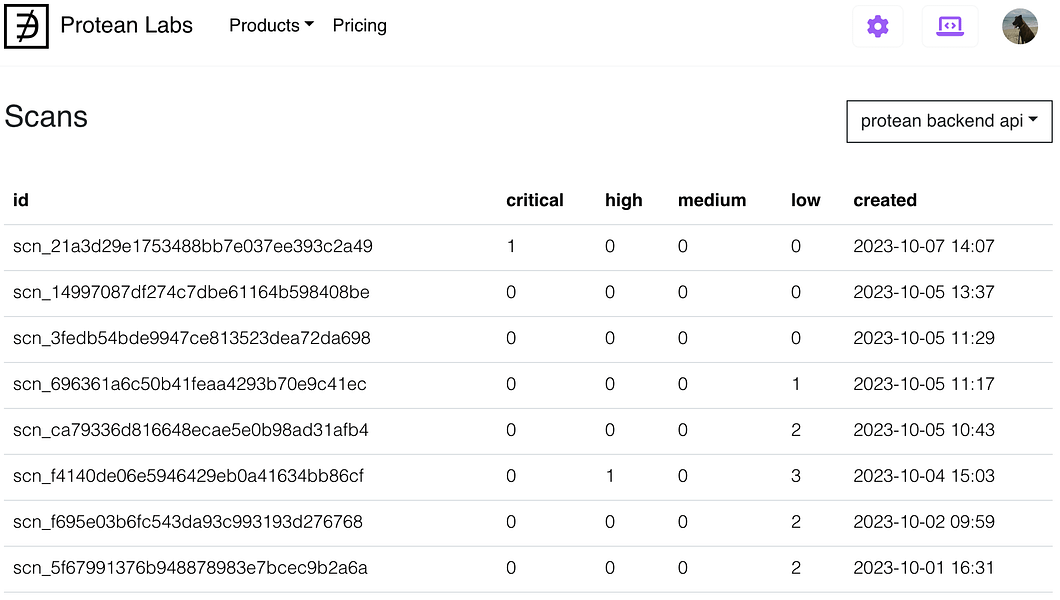Screen dimensions: 1060x600
Task: Select scan scn_3fedb54bde9947ce813523dea72da698
Action: 191,338
